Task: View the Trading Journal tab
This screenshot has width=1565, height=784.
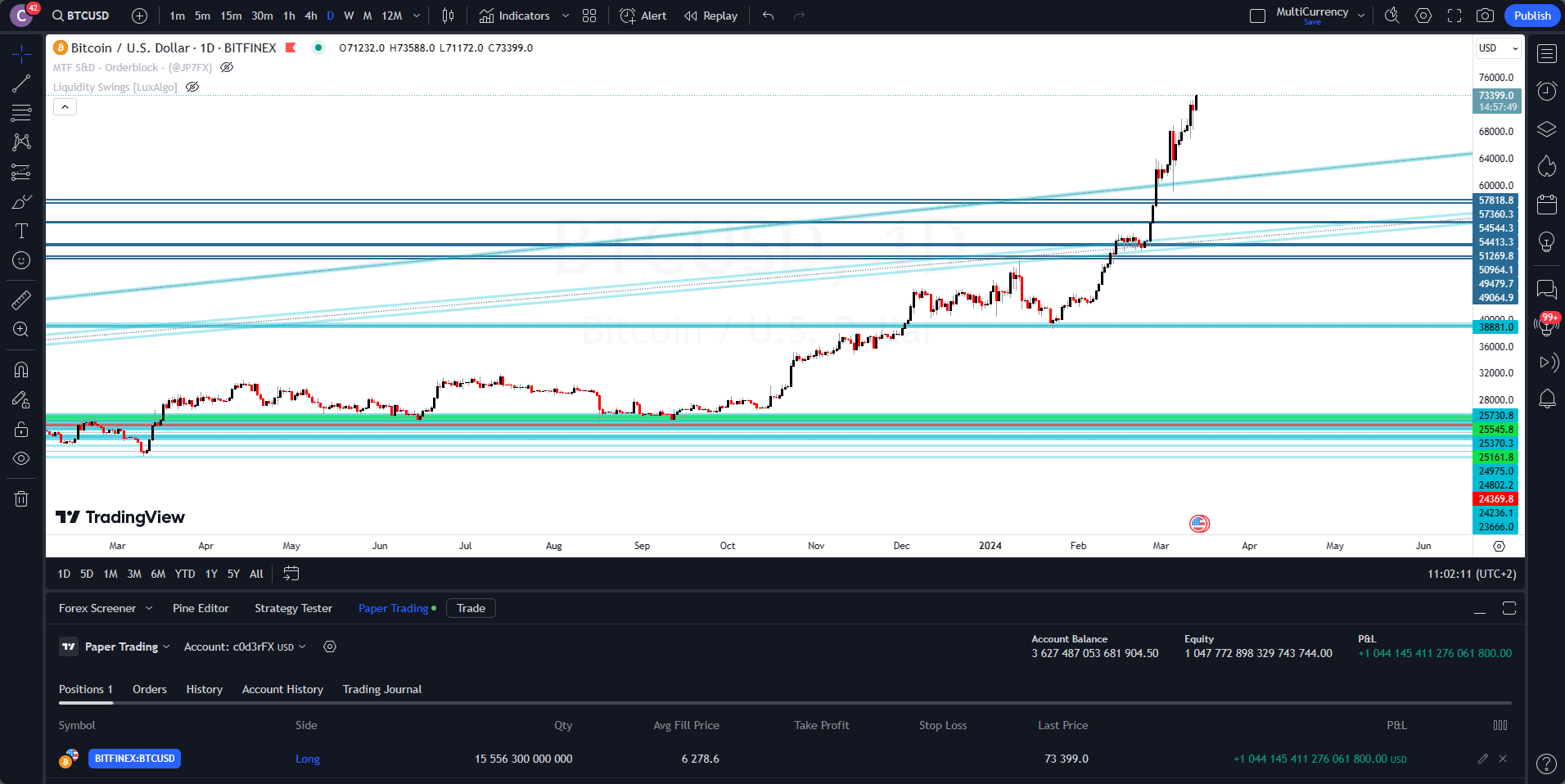Action: (382, 689)
